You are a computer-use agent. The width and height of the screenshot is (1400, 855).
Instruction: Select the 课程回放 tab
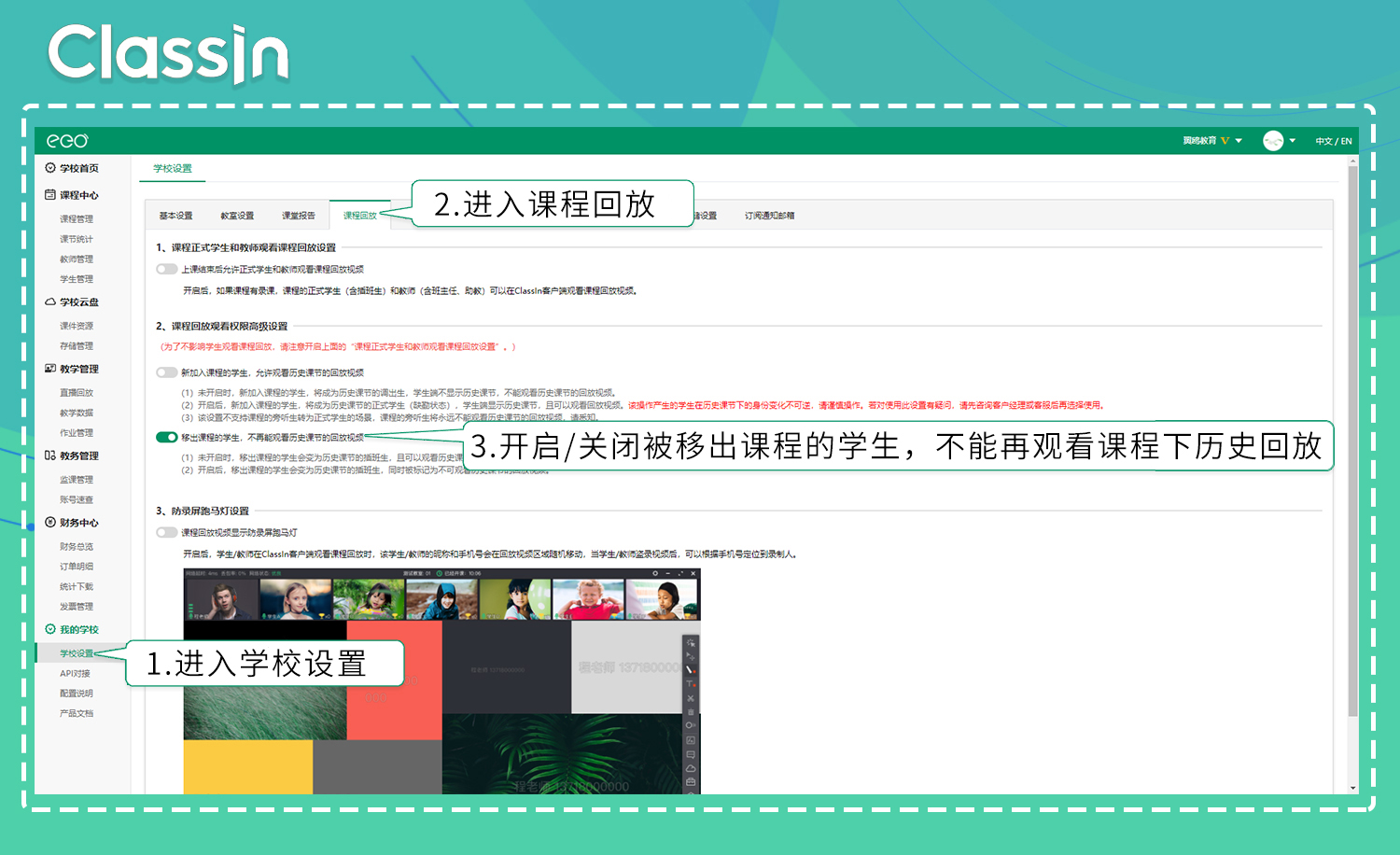pyautogui.click(x=360, y=215)
